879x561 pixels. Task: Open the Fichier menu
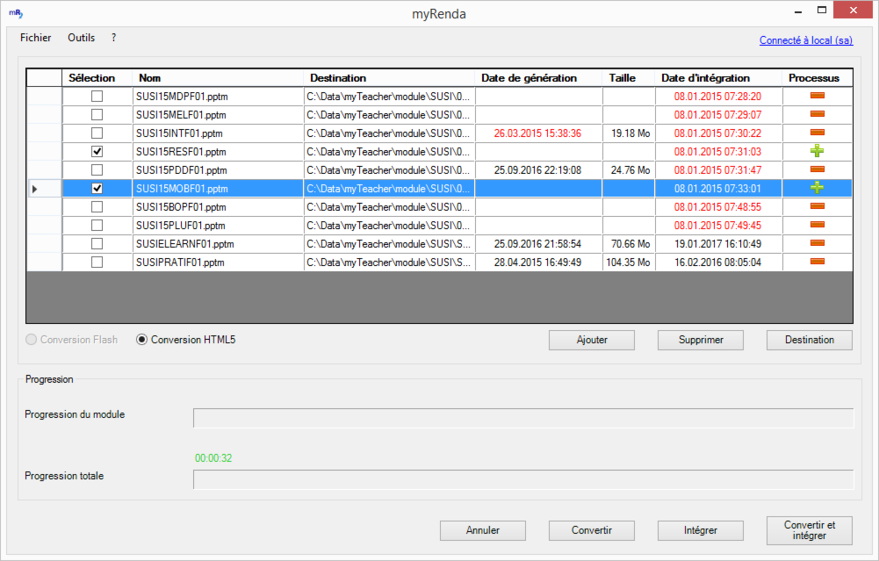tap(35, 38)
